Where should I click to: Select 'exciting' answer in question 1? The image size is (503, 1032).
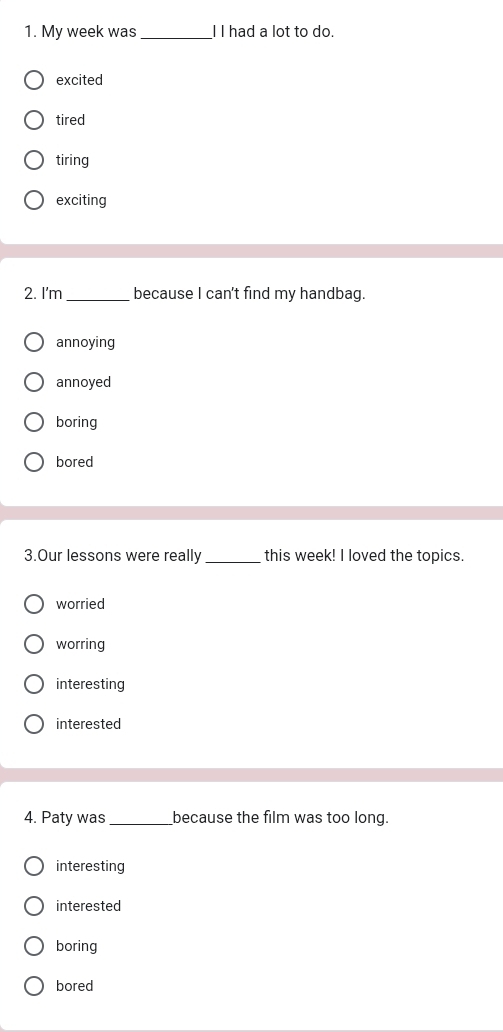[x=34, y=200]
